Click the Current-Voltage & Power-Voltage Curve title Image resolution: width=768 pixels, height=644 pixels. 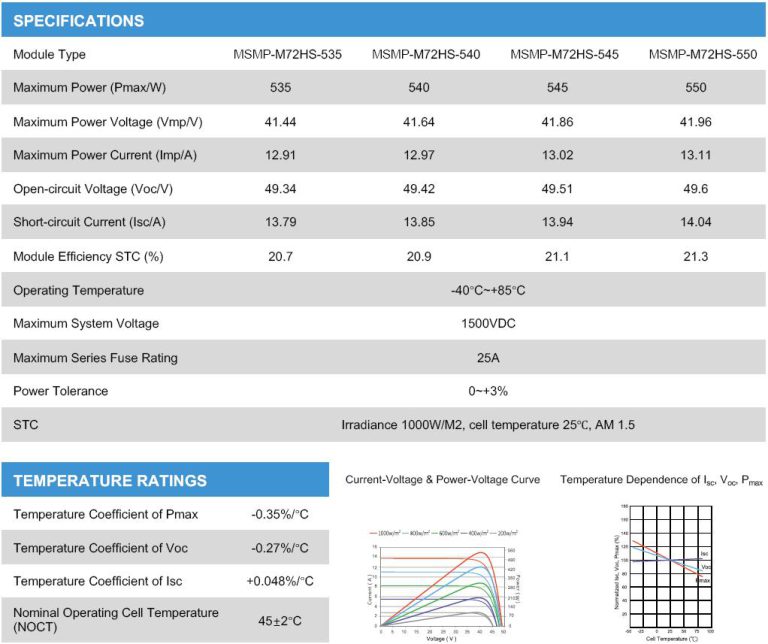tap(442, 480)
